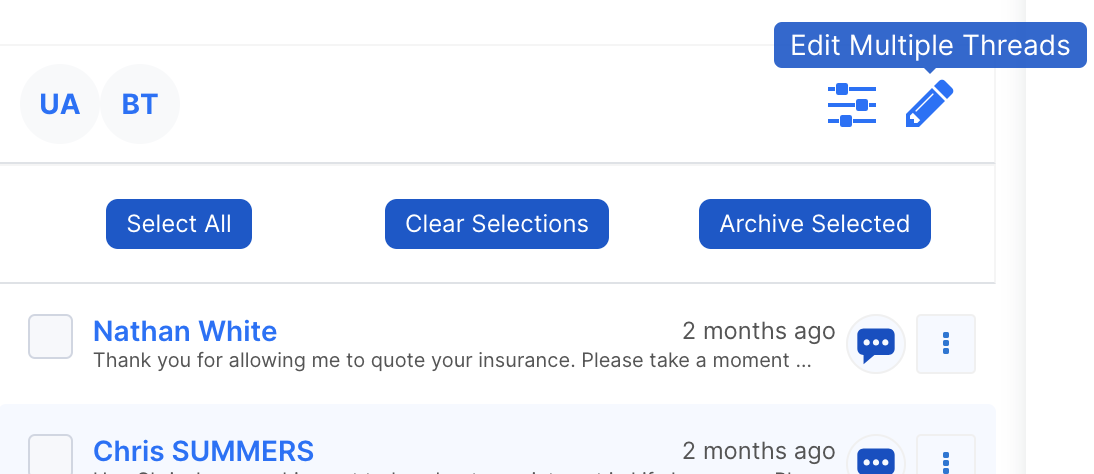This screenshot has width=1094, height=474.
Task: Open the thread filter settings icon
Action: coord(851,104)
